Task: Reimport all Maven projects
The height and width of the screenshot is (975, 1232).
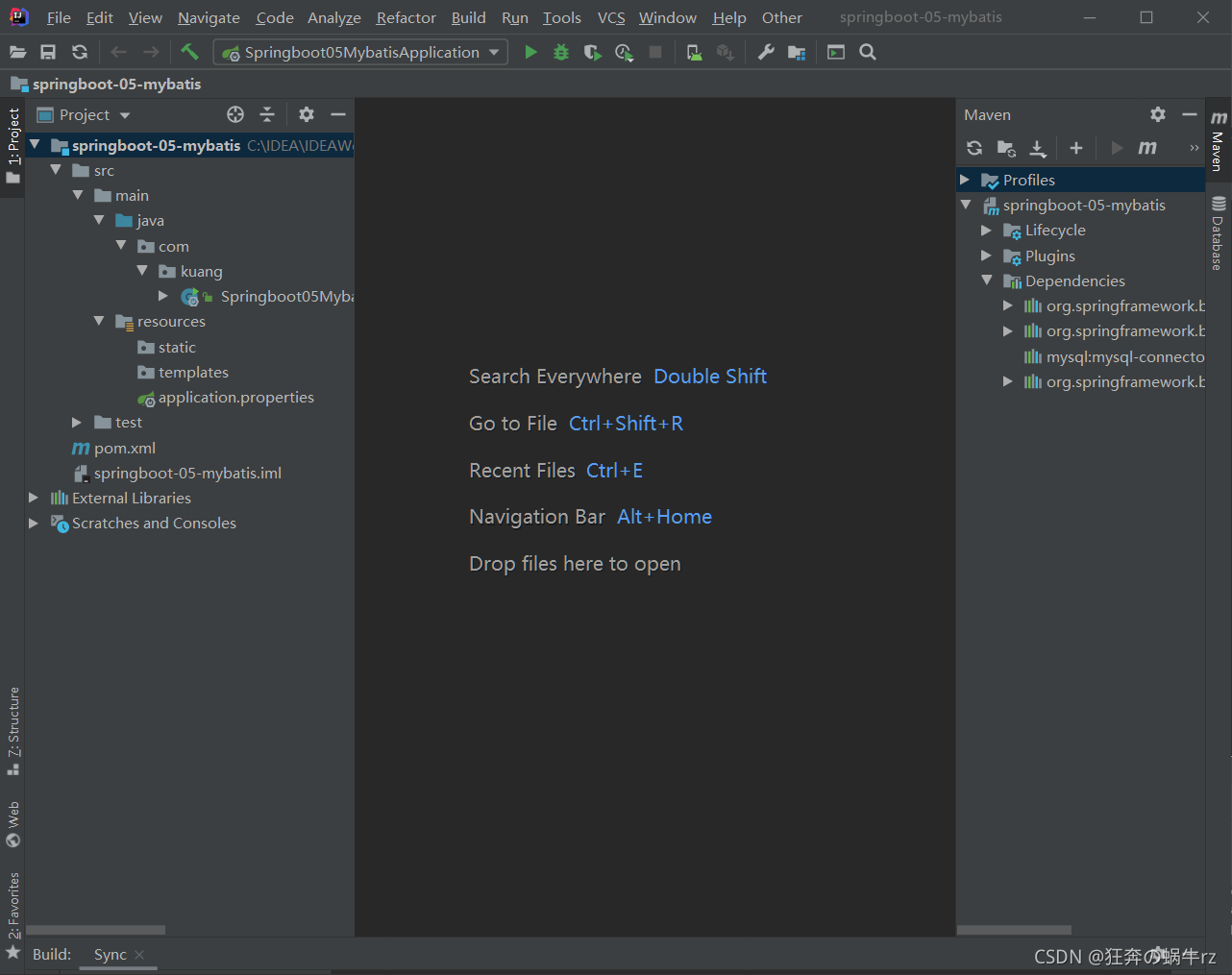Action: point(974,147)
